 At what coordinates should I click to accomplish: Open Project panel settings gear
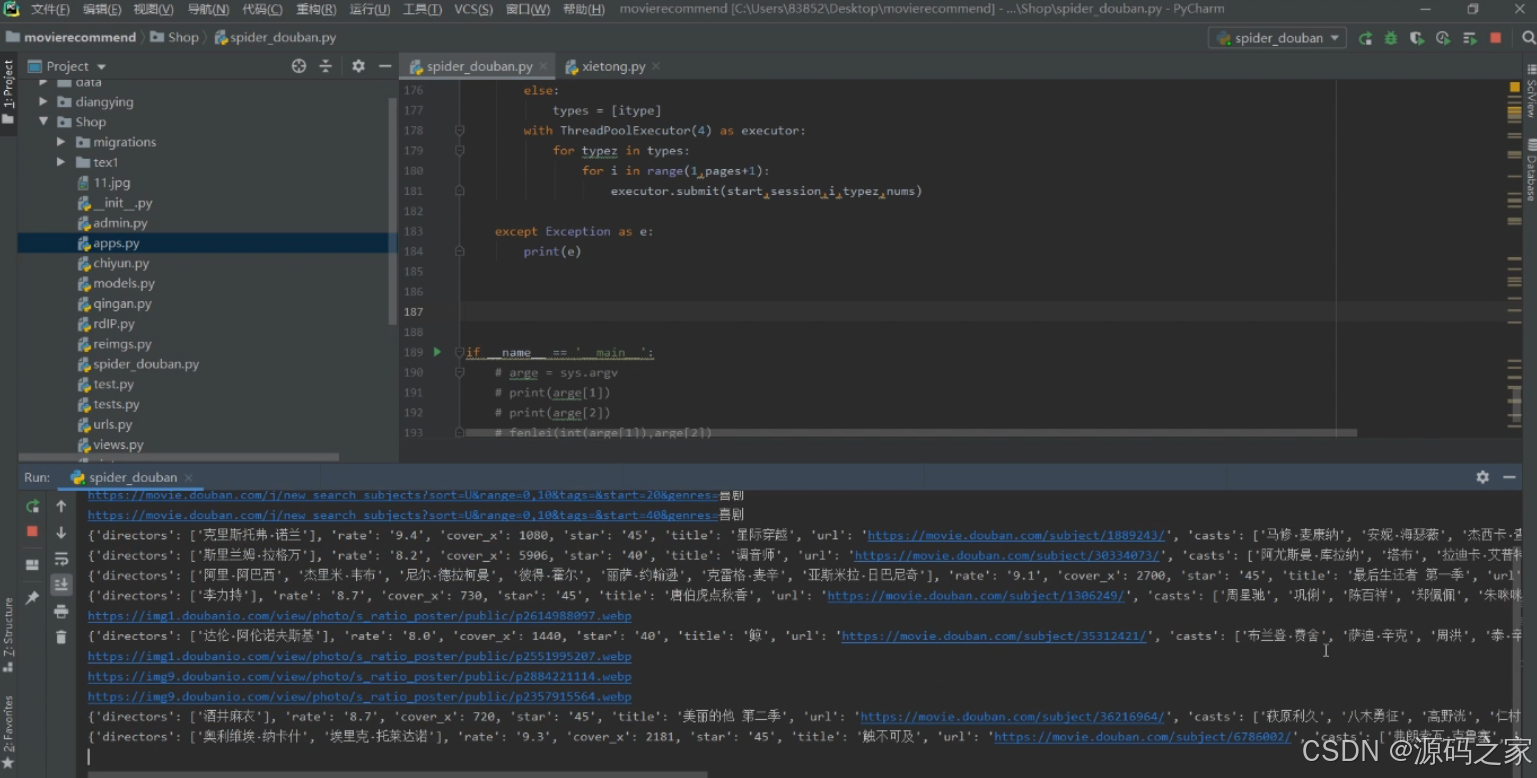coord(358,66)
